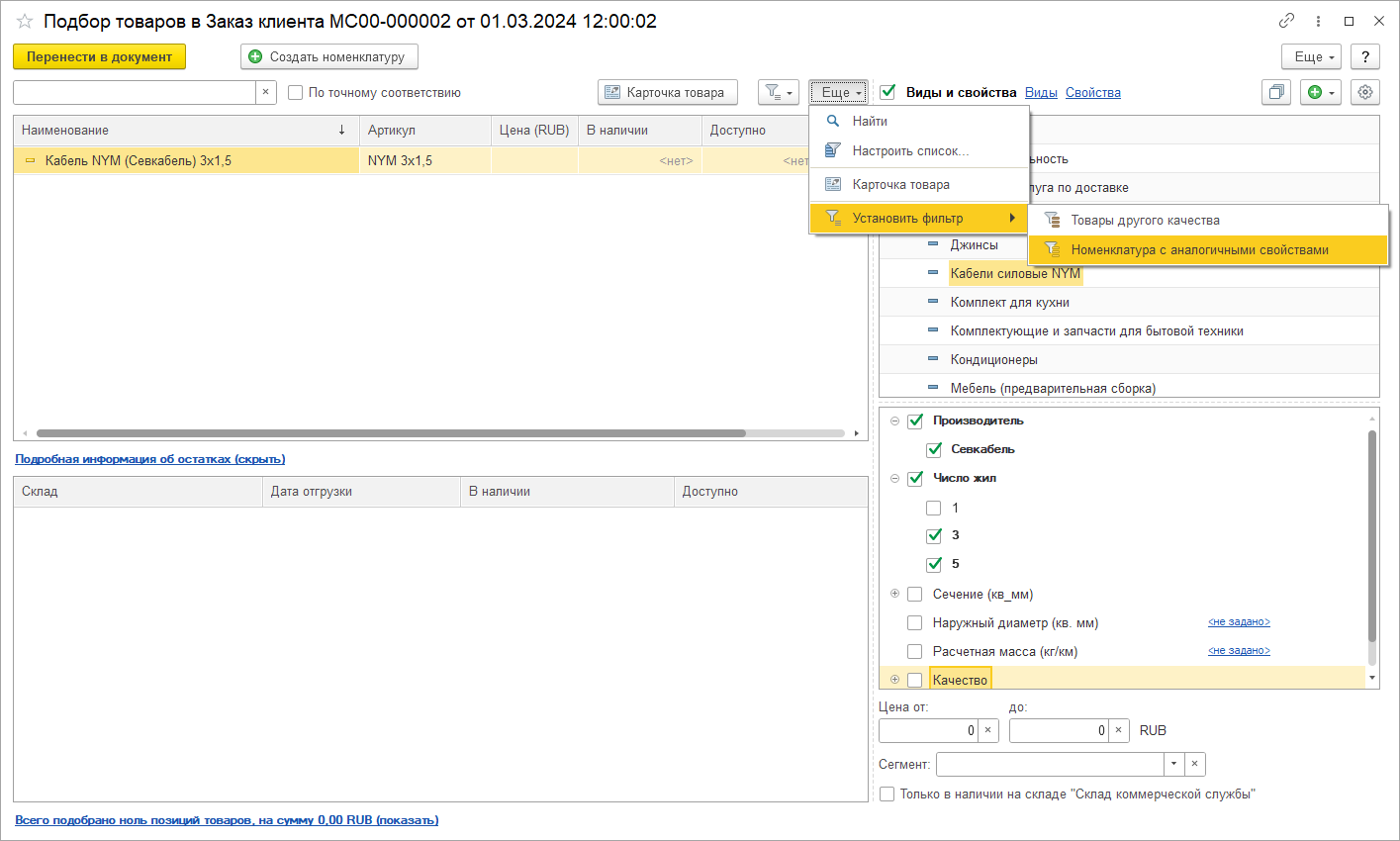Image resolution: width=1400 pixels, height=841 pixels.
Task: Open the green plus add dropdown
Action: click(x=1321, y=92)
